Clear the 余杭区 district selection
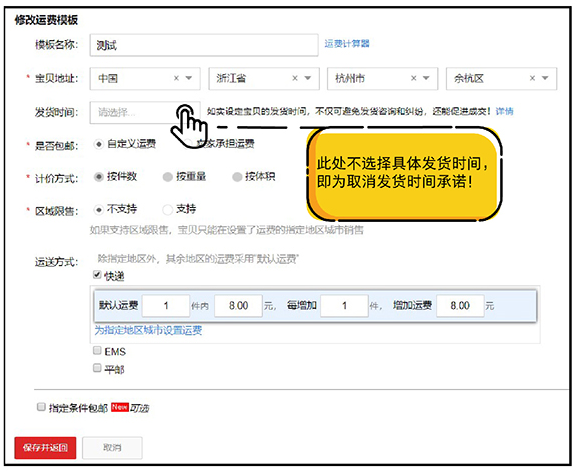The image size is (583, 472). (532, 78)
